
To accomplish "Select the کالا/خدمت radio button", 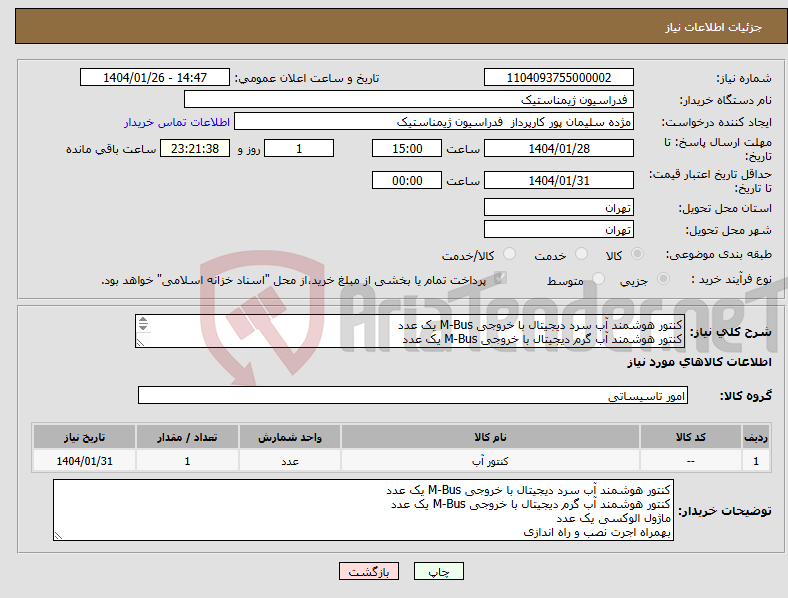I will coord(509,254).
